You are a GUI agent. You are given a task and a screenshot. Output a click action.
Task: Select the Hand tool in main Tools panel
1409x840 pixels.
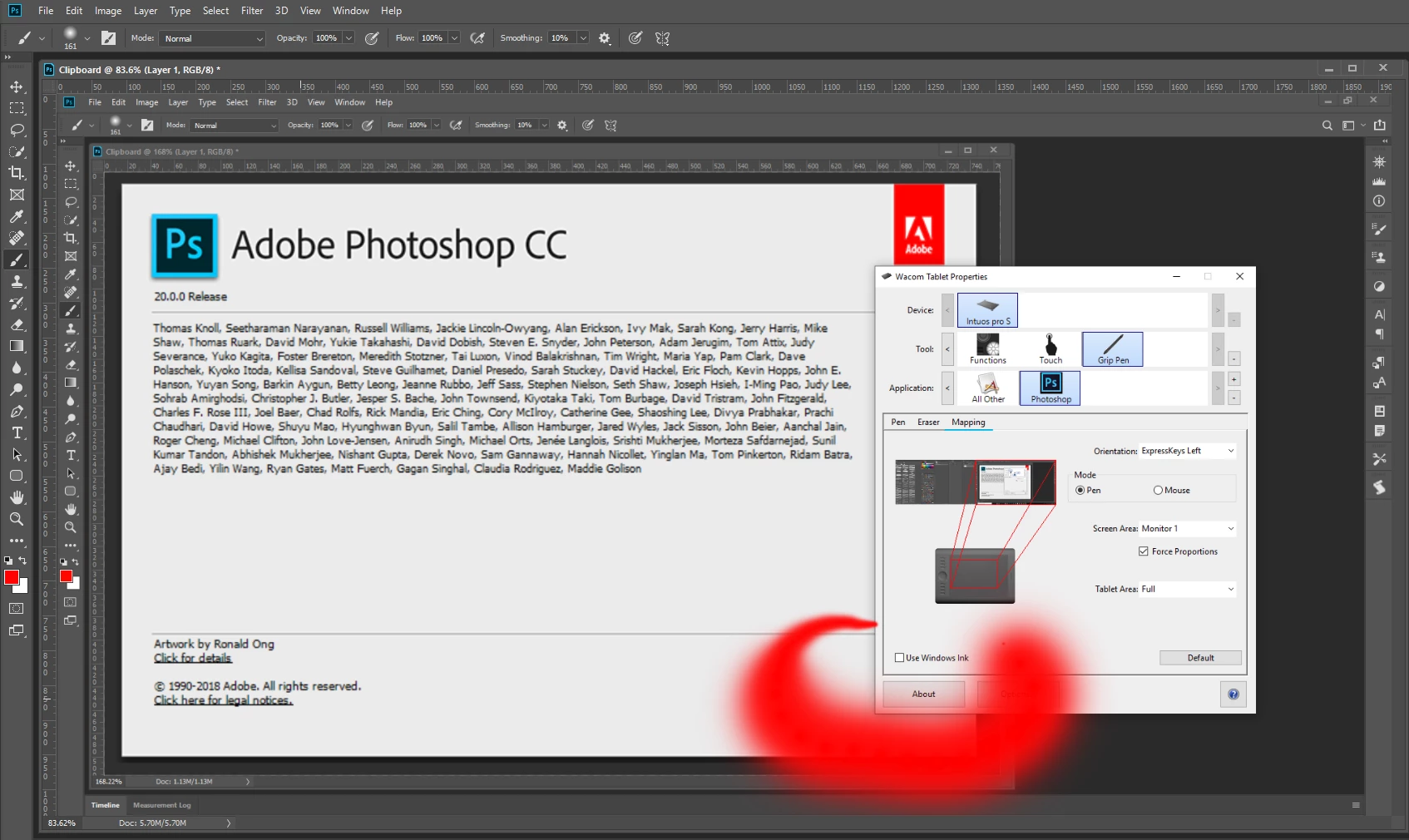pos(17,497)
